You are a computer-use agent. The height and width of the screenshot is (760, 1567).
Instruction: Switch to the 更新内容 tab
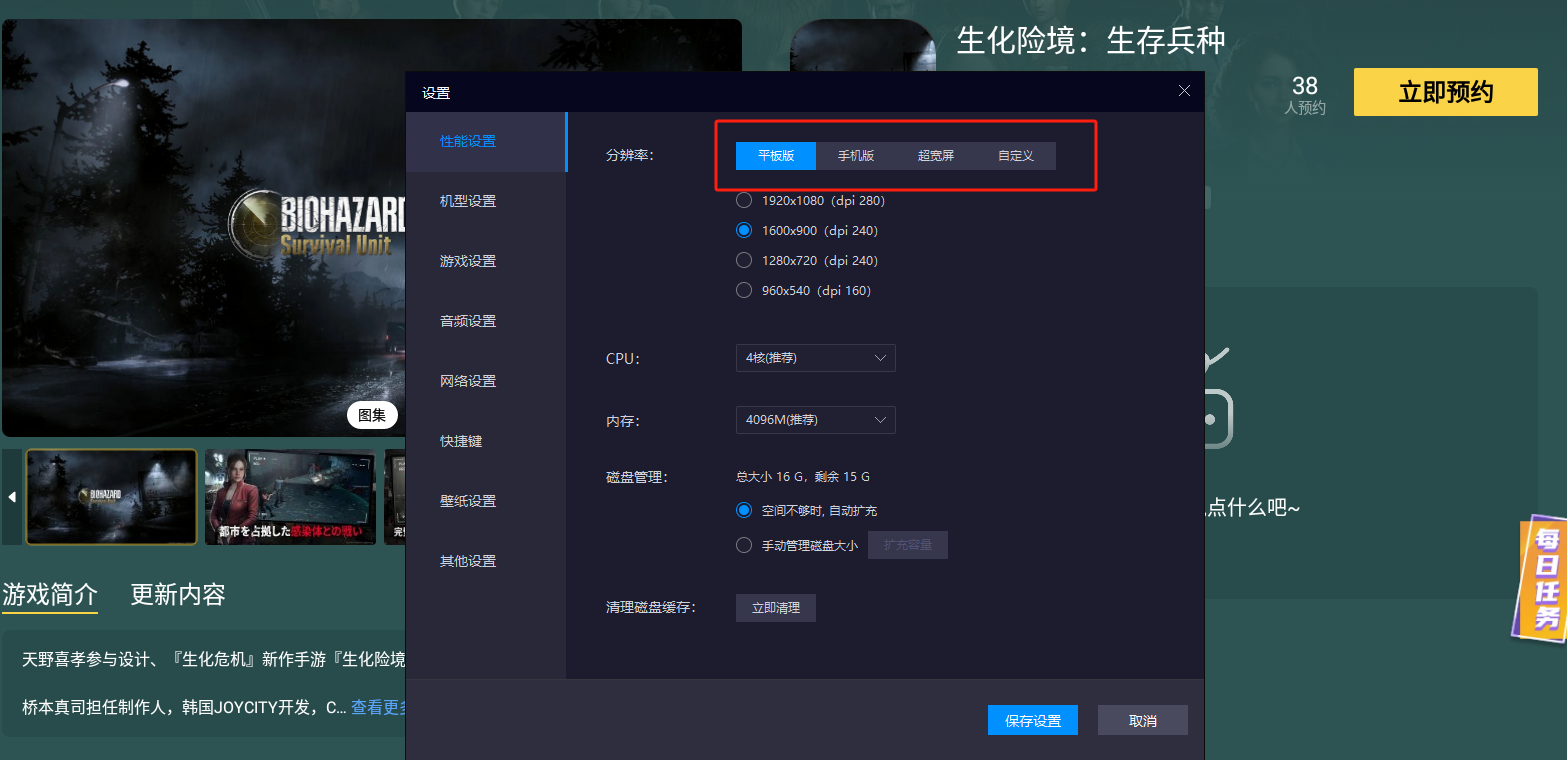coord(178,594)
